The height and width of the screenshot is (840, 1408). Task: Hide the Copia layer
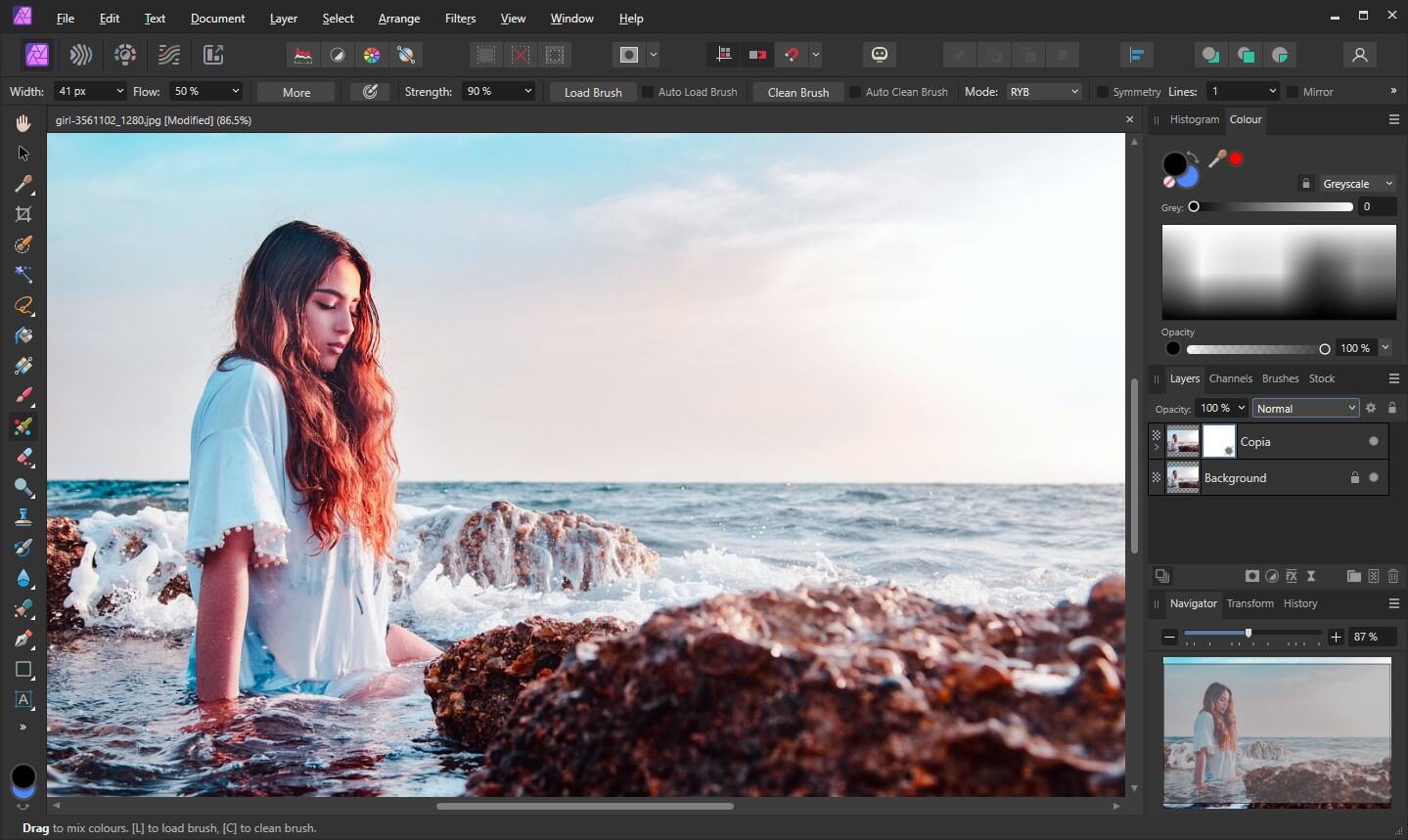point(1374,442)
